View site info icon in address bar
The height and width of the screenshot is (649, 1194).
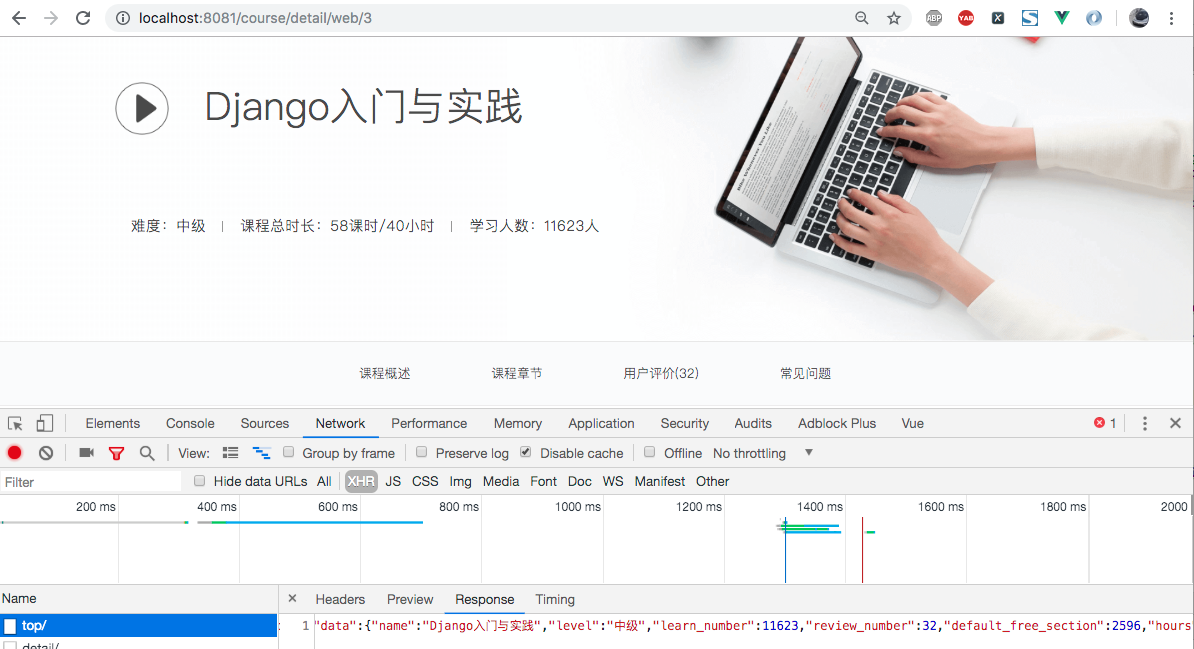pyautogui.click(x=123, y=18)
